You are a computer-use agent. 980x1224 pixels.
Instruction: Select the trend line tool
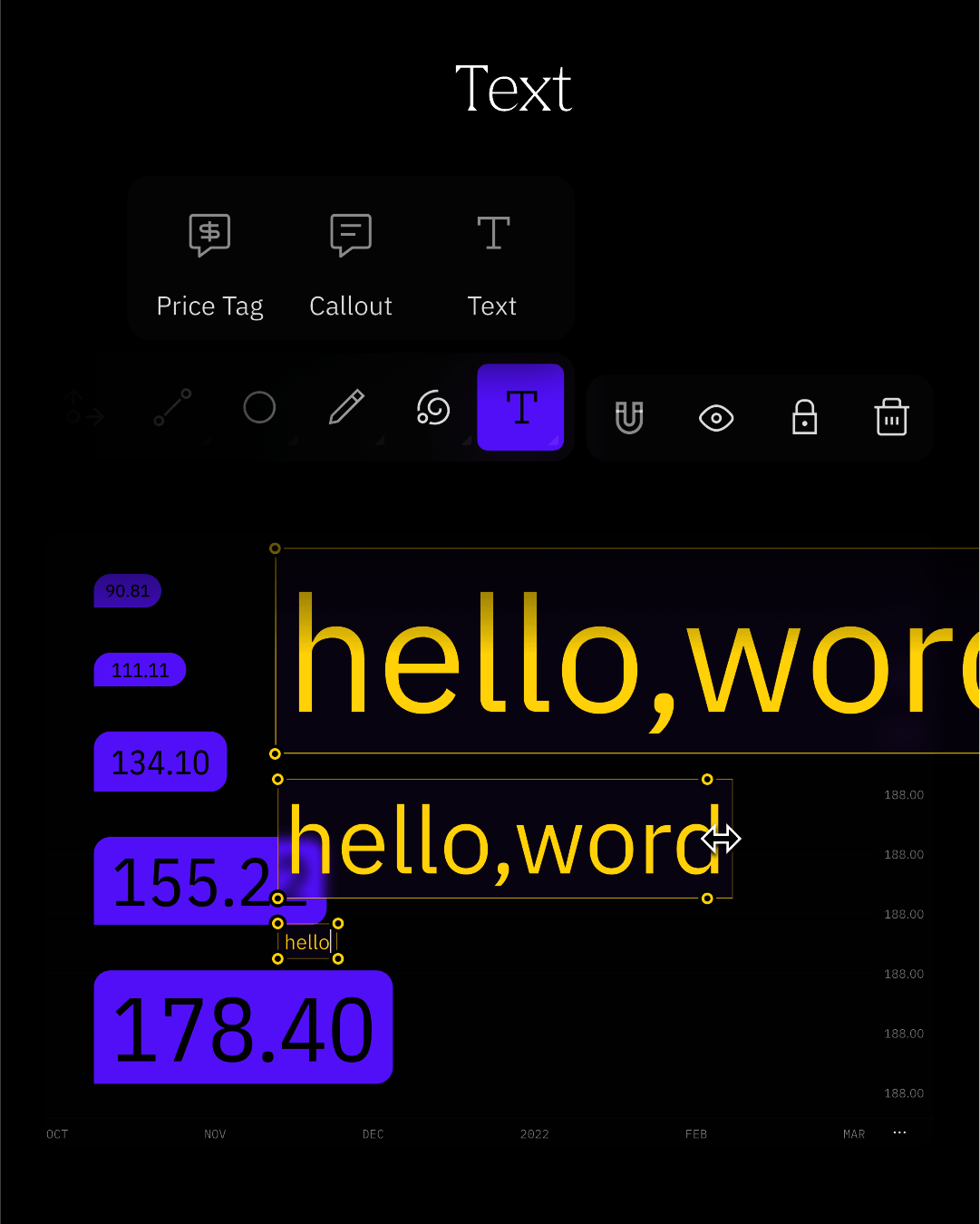(172, 407)
